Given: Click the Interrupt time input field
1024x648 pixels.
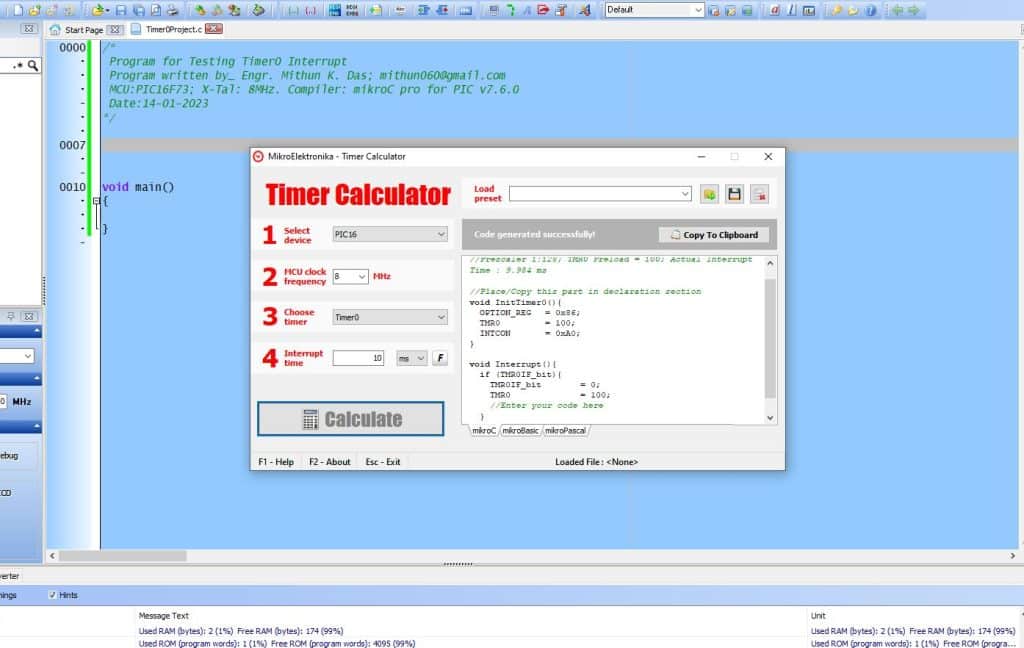Looking at the screenshot, I should [359, 358].
